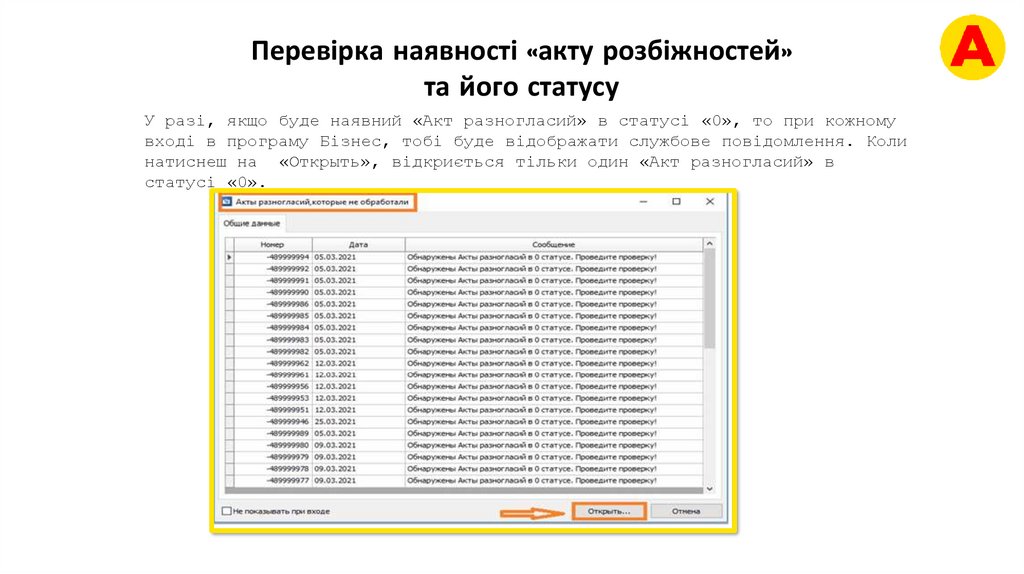The width and height of the screenshot is (1024, 574).
Task: Close the Акты разногласий dialog
Action: coord(710,202)
